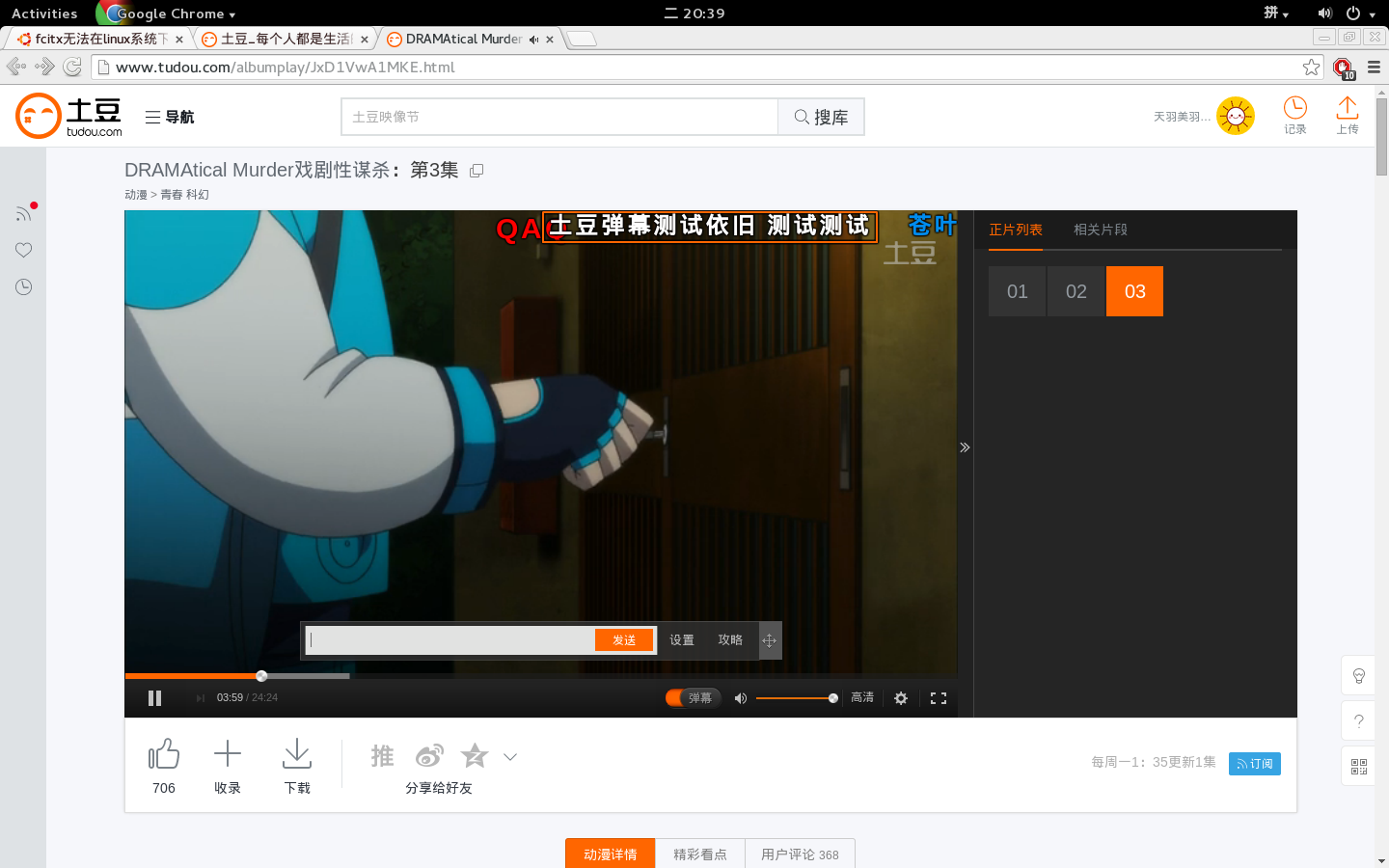Switch to 相关片段 tab
Viewport: 1389px width, 868px height.
coord(1101,230)
